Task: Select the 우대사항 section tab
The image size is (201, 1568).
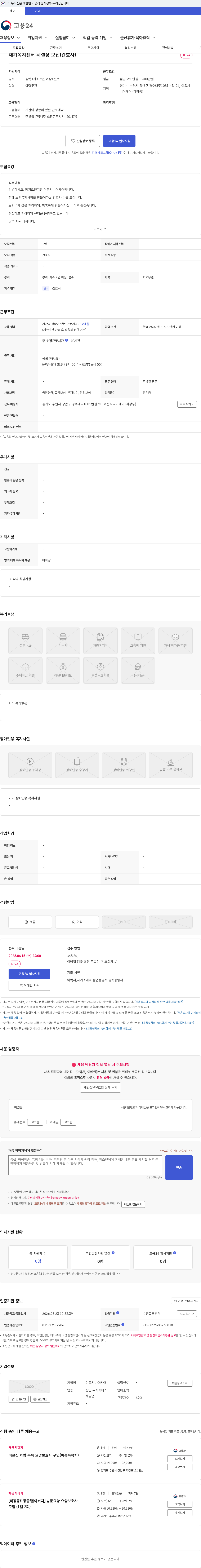Action: [x=93, y=48]
